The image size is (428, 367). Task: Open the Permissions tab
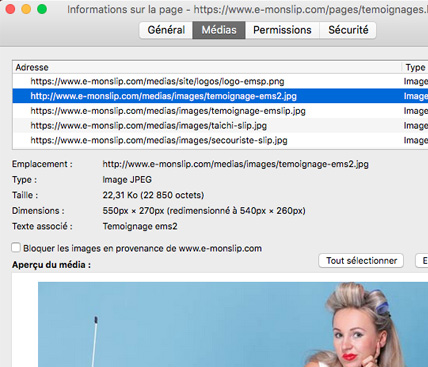282,30
